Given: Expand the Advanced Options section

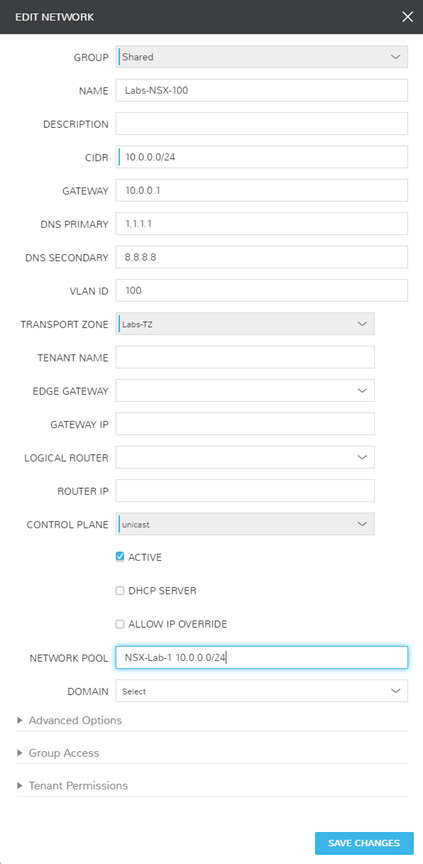Looking at the screenshot, I should [69, 720].
